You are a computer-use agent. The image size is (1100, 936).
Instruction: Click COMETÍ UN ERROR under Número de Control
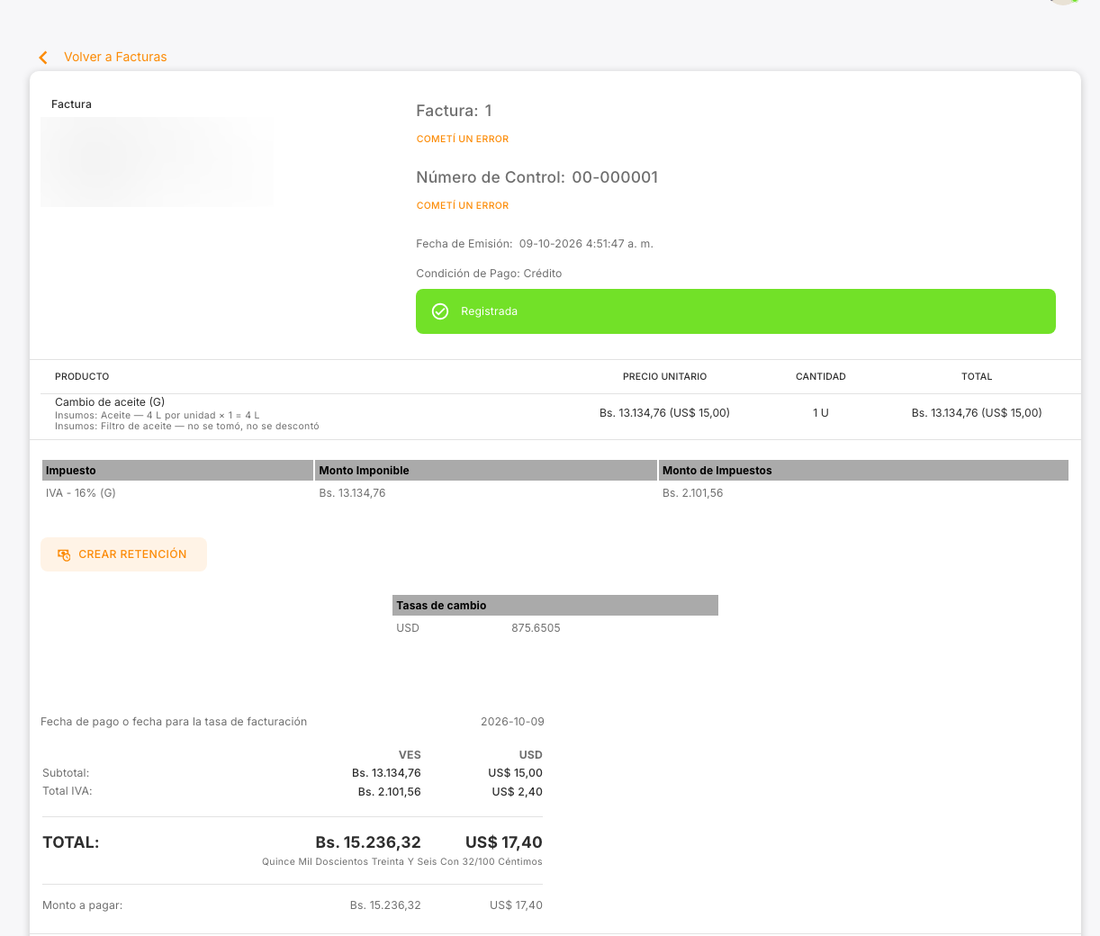(462, 206)
